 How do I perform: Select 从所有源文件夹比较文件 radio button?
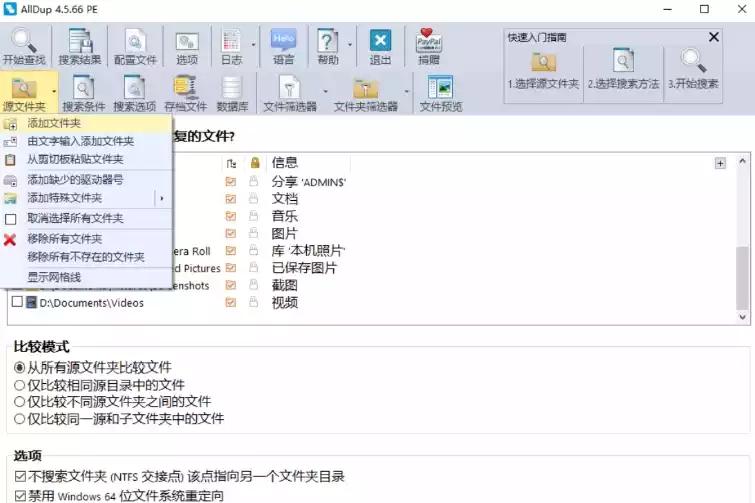(19, 368)
